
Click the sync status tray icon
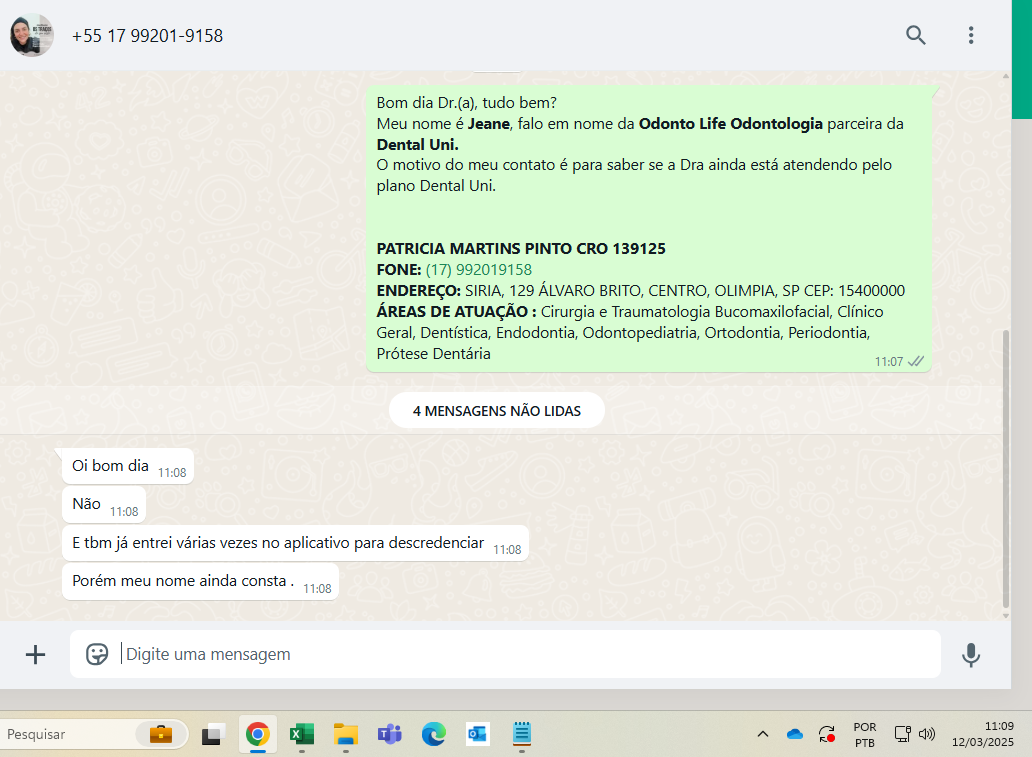(x=827, y=734)
